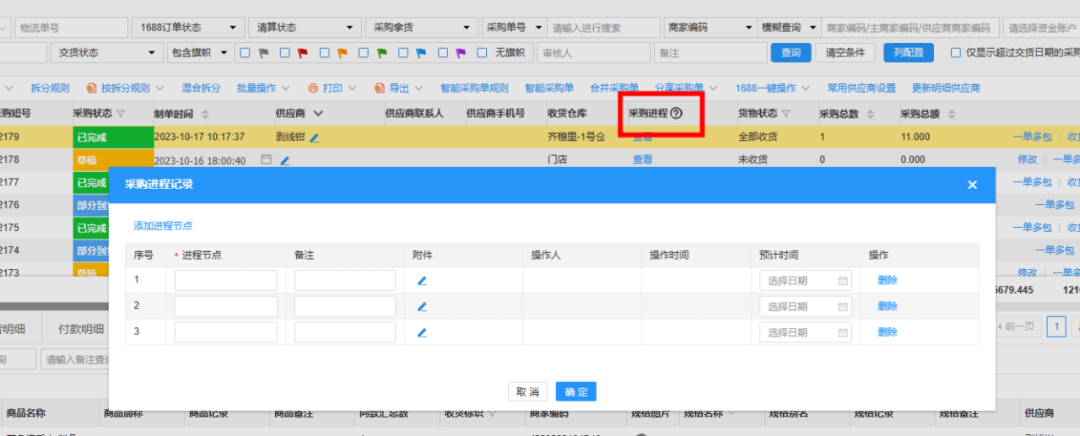Focus the 请输入进行搜索 field
Viewport: 1080px width, 436px height.
click(x=604, y=28)
